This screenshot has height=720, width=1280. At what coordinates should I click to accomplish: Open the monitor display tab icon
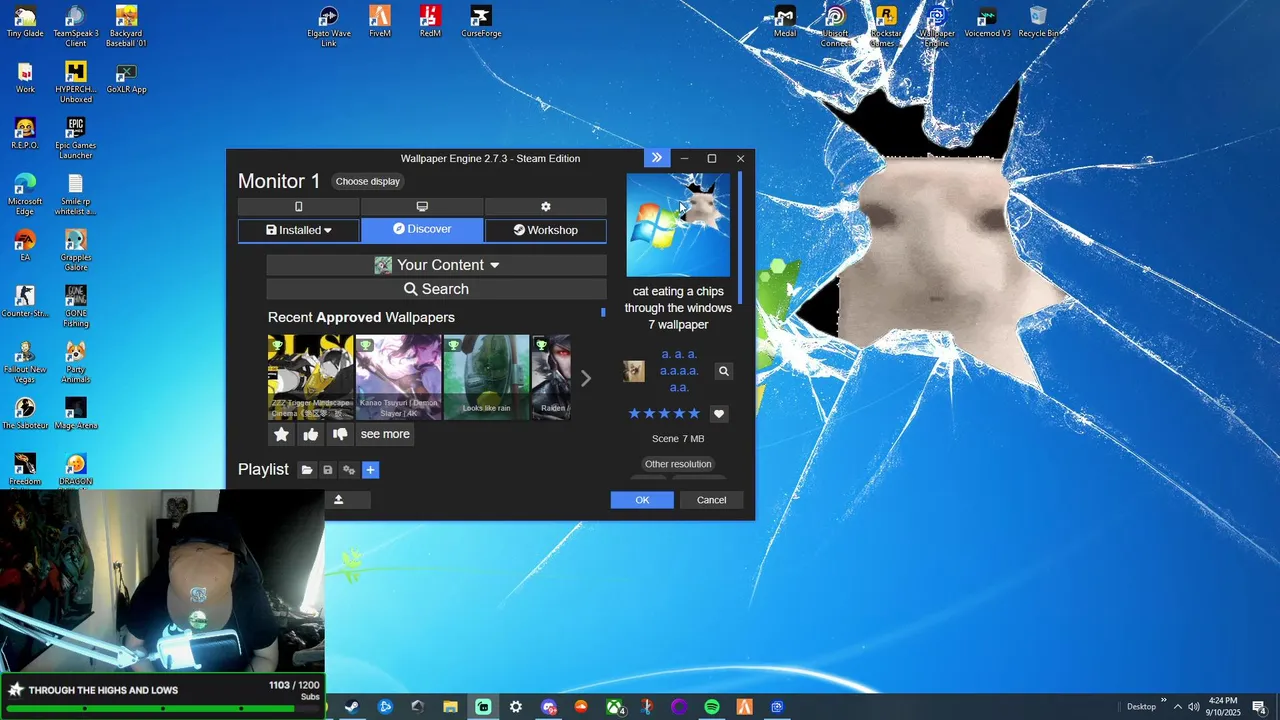coord(422,207)
